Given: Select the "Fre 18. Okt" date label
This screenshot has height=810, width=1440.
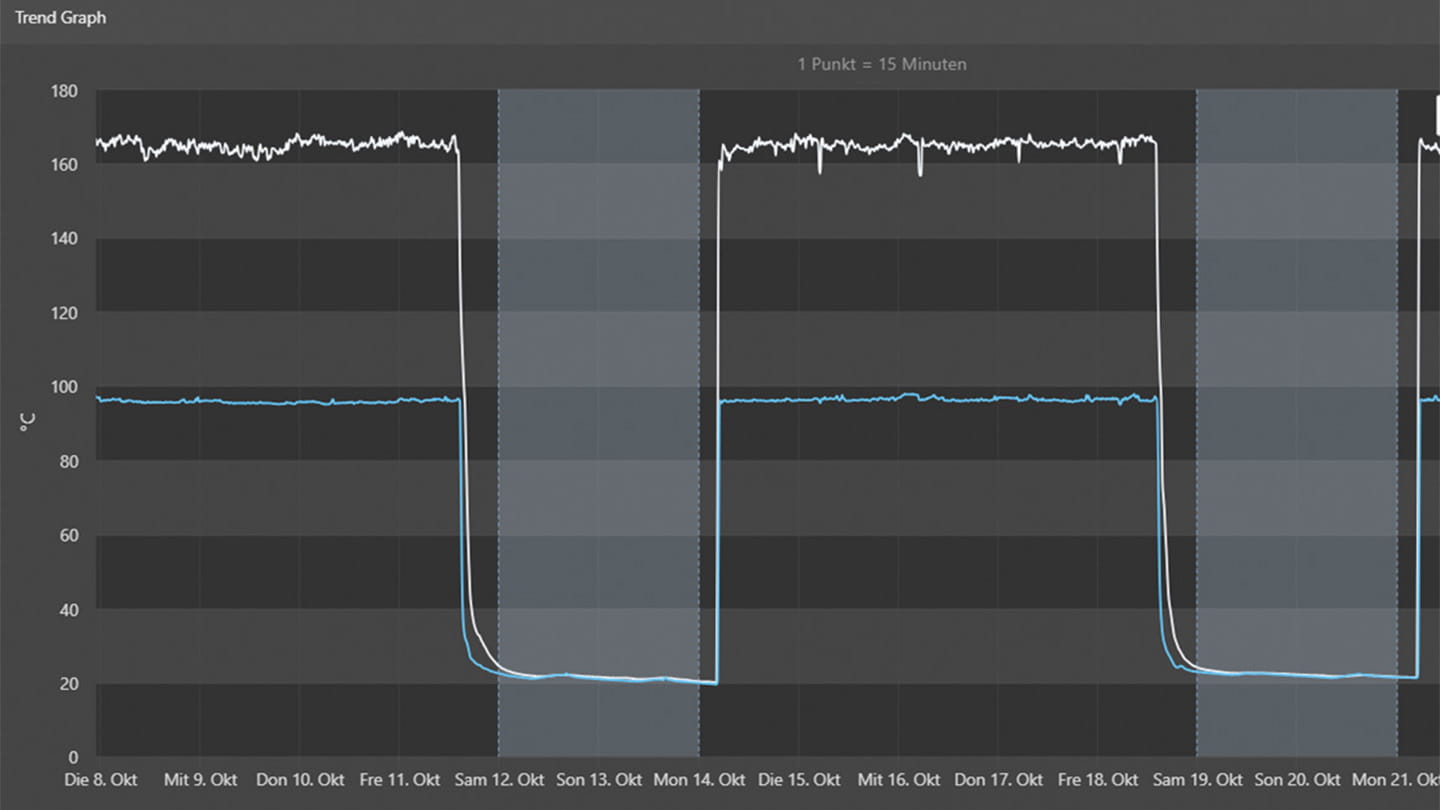Looking at the screenshot, I should pyautogui.click(x=1097, y=780).
